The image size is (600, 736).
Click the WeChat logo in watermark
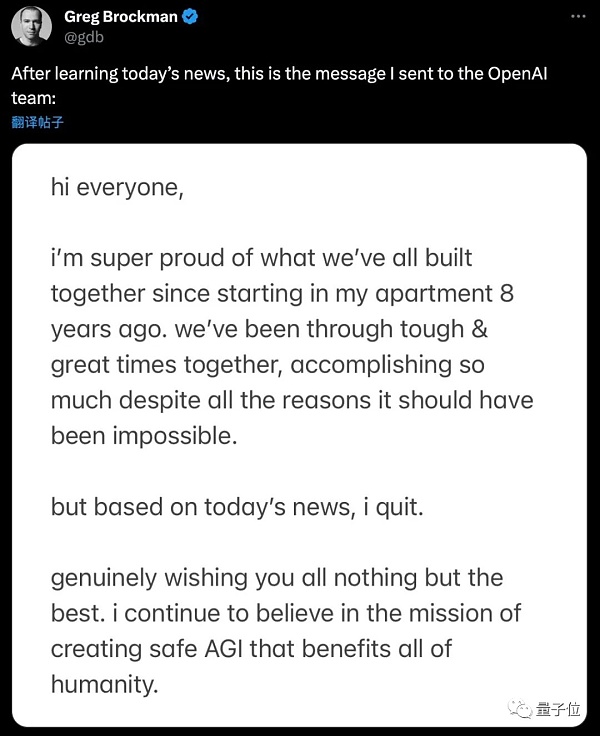pyautogui.click(x=520, y=708)
